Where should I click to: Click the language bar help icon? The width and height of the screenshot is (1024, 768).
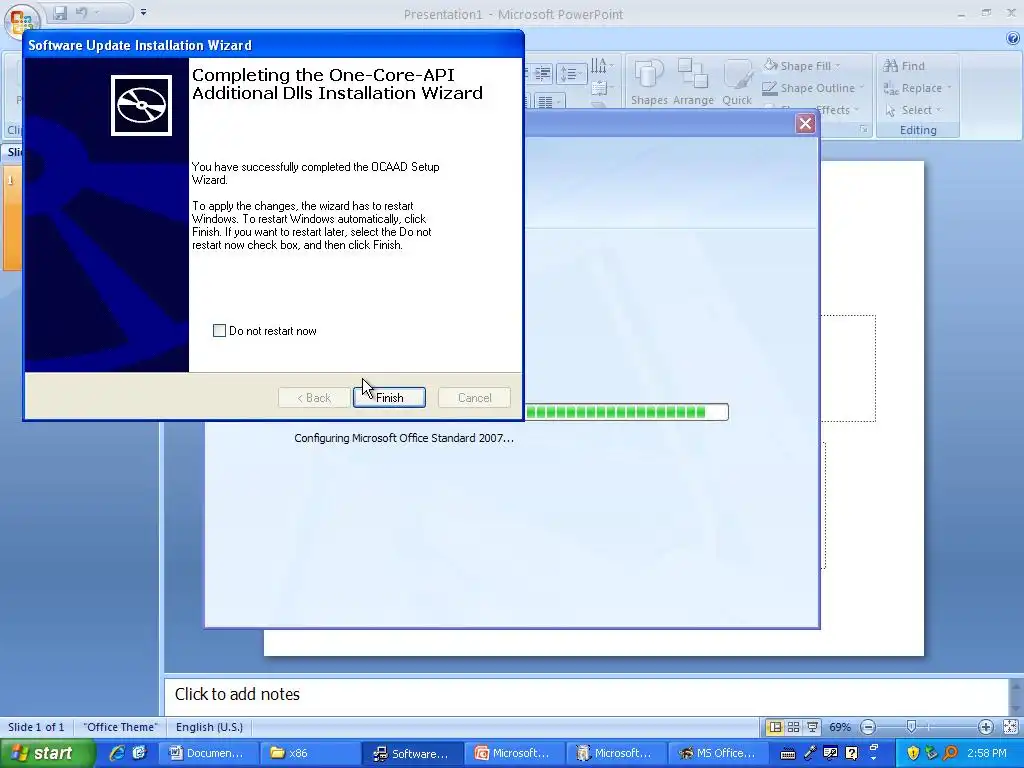coord(852,754)
